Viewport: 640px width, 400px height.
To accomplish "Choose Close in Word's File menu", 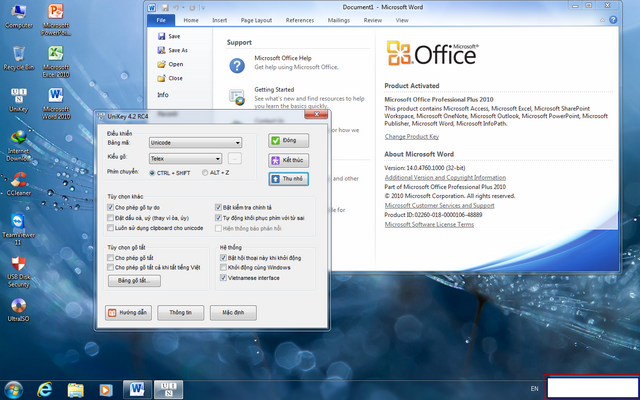I will pos(170,78).
